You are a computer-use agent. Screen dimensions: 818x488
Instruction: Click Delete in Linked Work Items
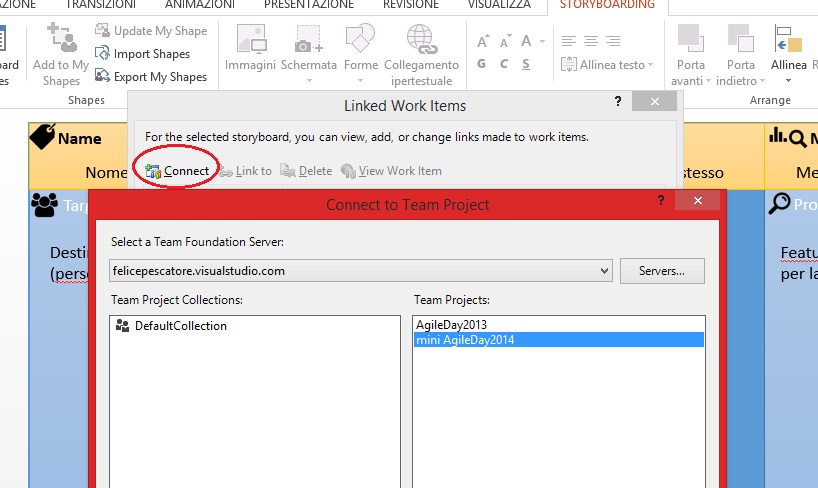point(306,171)
